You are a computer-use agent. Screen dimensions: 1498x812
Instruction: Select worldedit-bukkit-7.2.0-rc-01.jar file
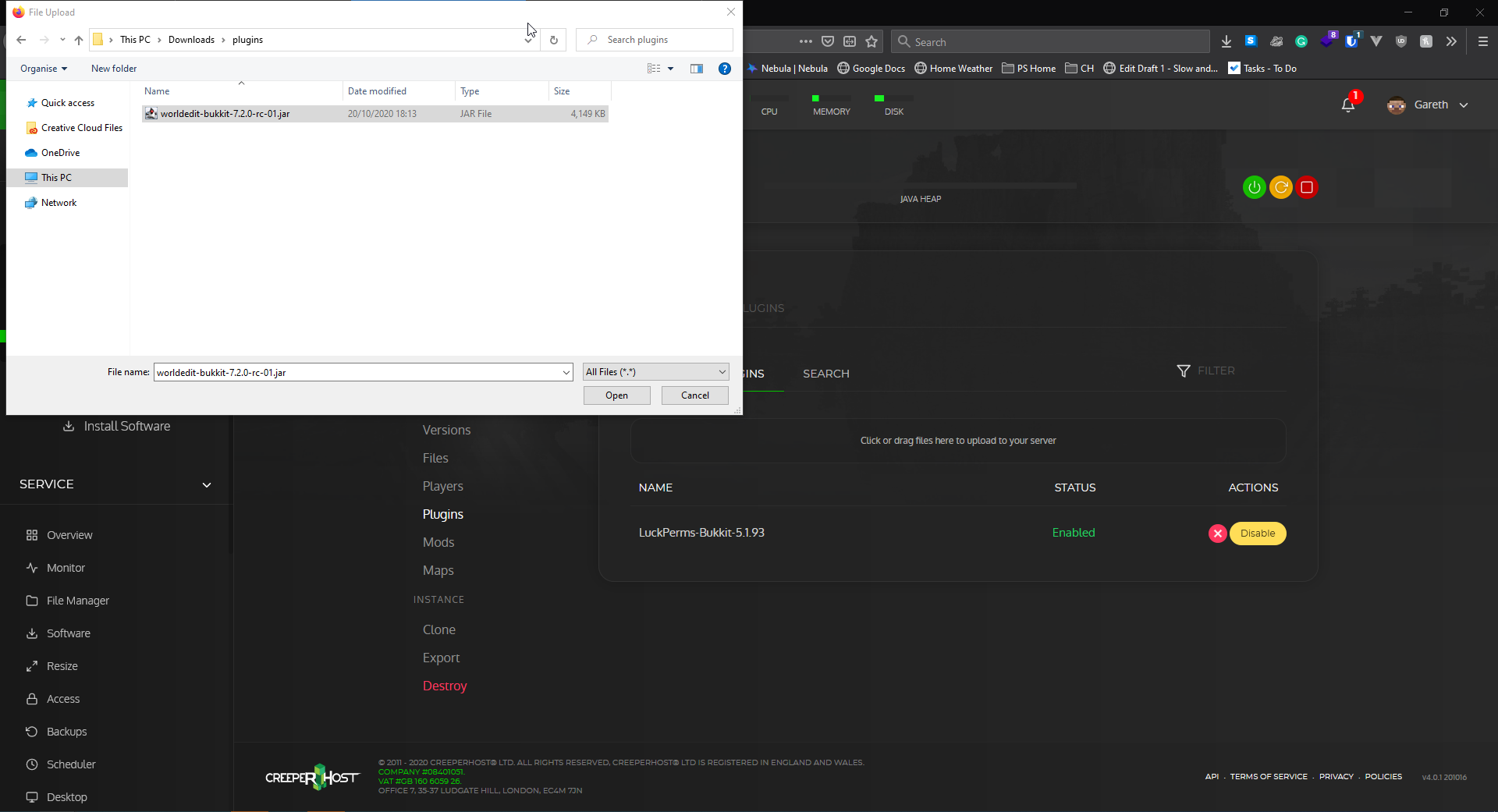[x=375, y=114]
